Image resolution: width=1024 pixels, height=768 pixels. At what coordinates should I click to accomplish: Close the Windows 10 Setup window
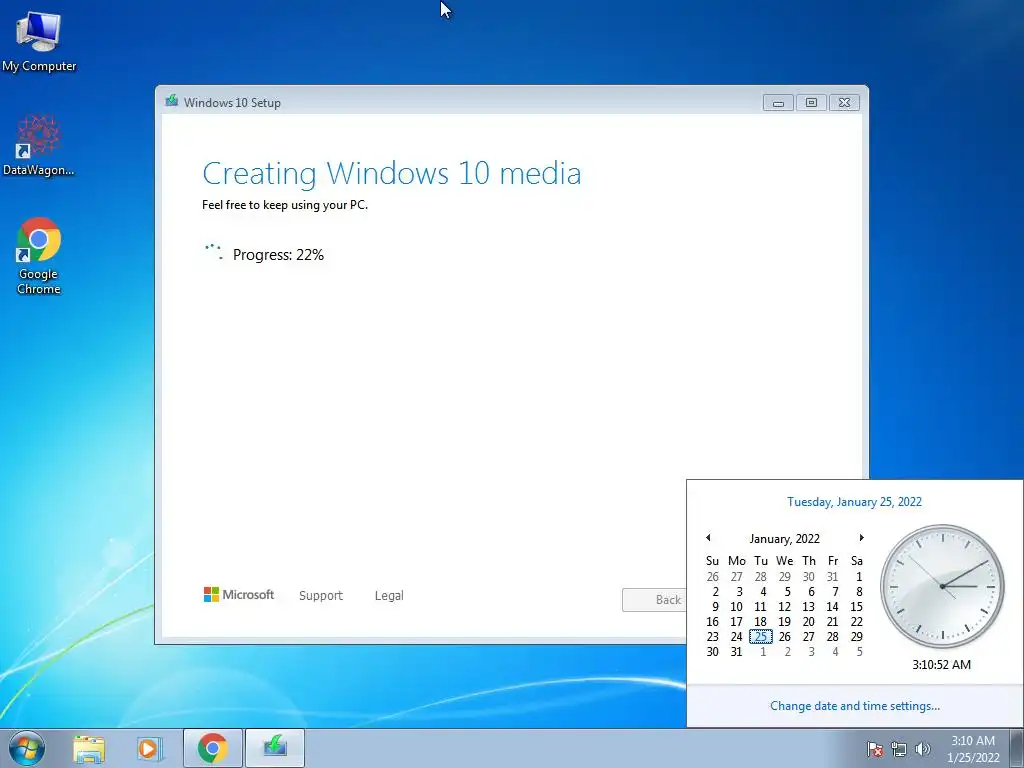[x=844, y=103]
